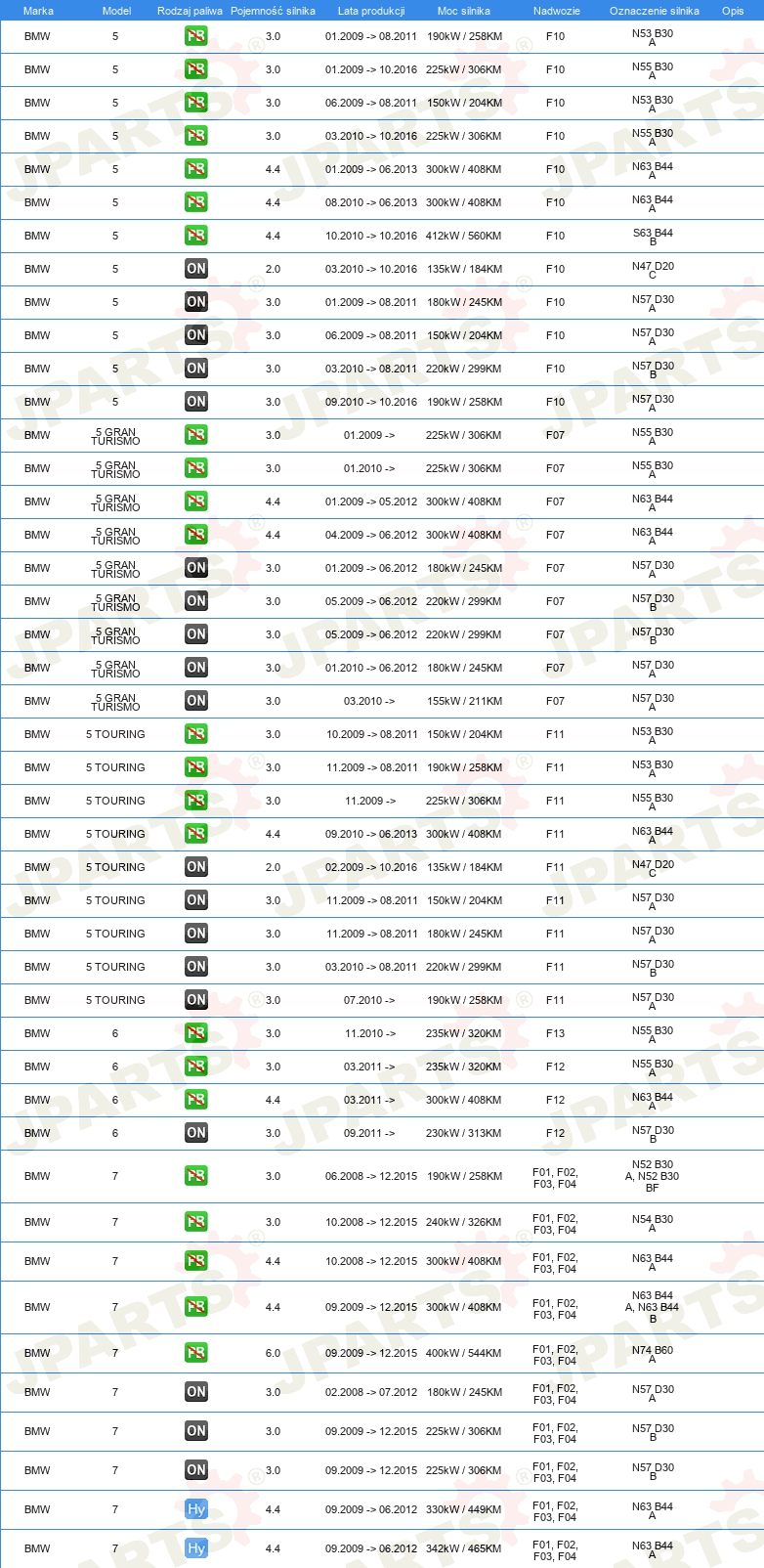The width and height of the screenshot is (764, 1568).
Task: Click diesel ON icon in the 155kW/211KM row
Action: click(196, 701)
